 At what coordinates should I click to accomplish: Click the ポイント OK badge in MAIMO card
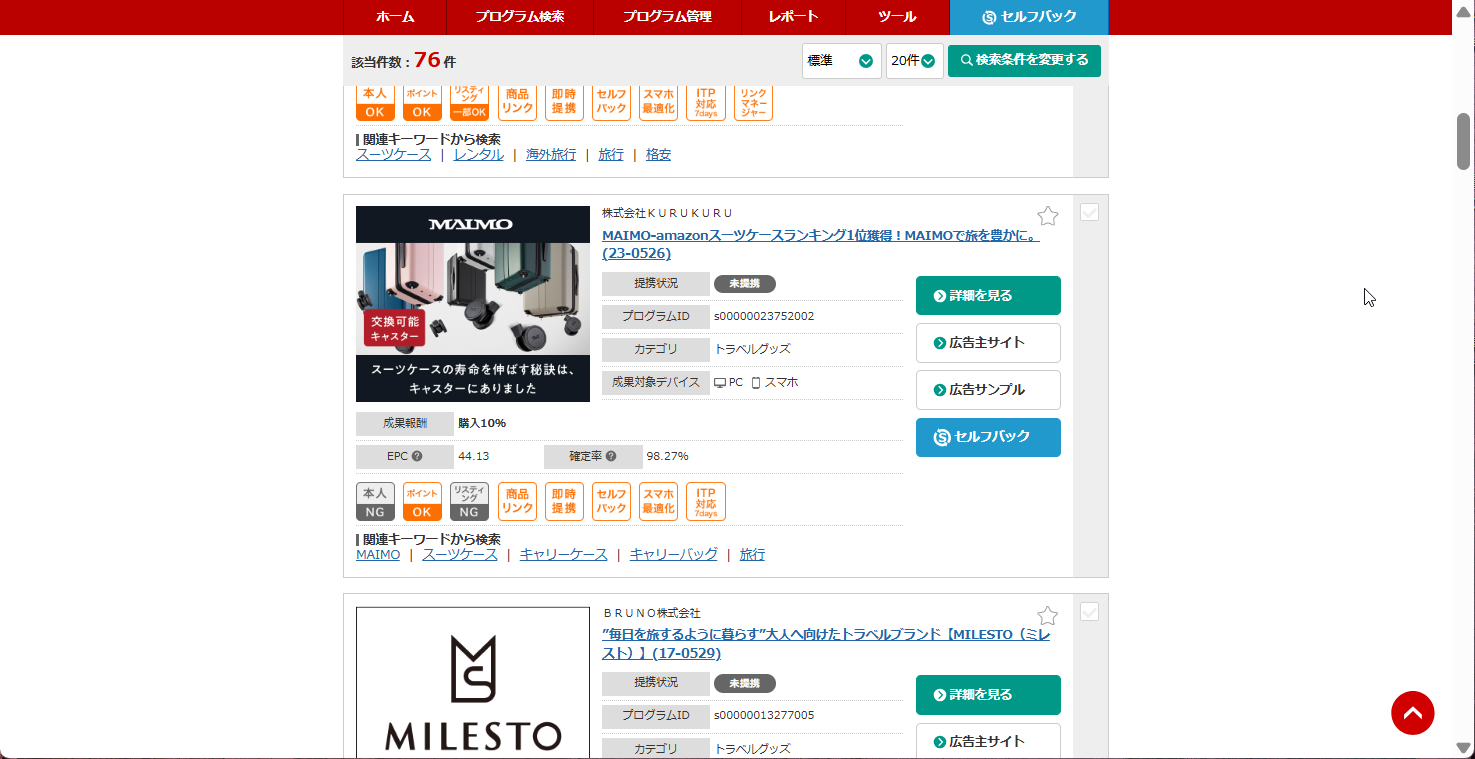[x=422, y=502]
